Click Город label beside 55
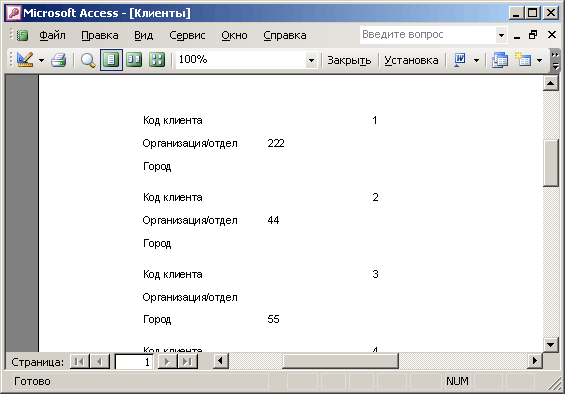 157,320
